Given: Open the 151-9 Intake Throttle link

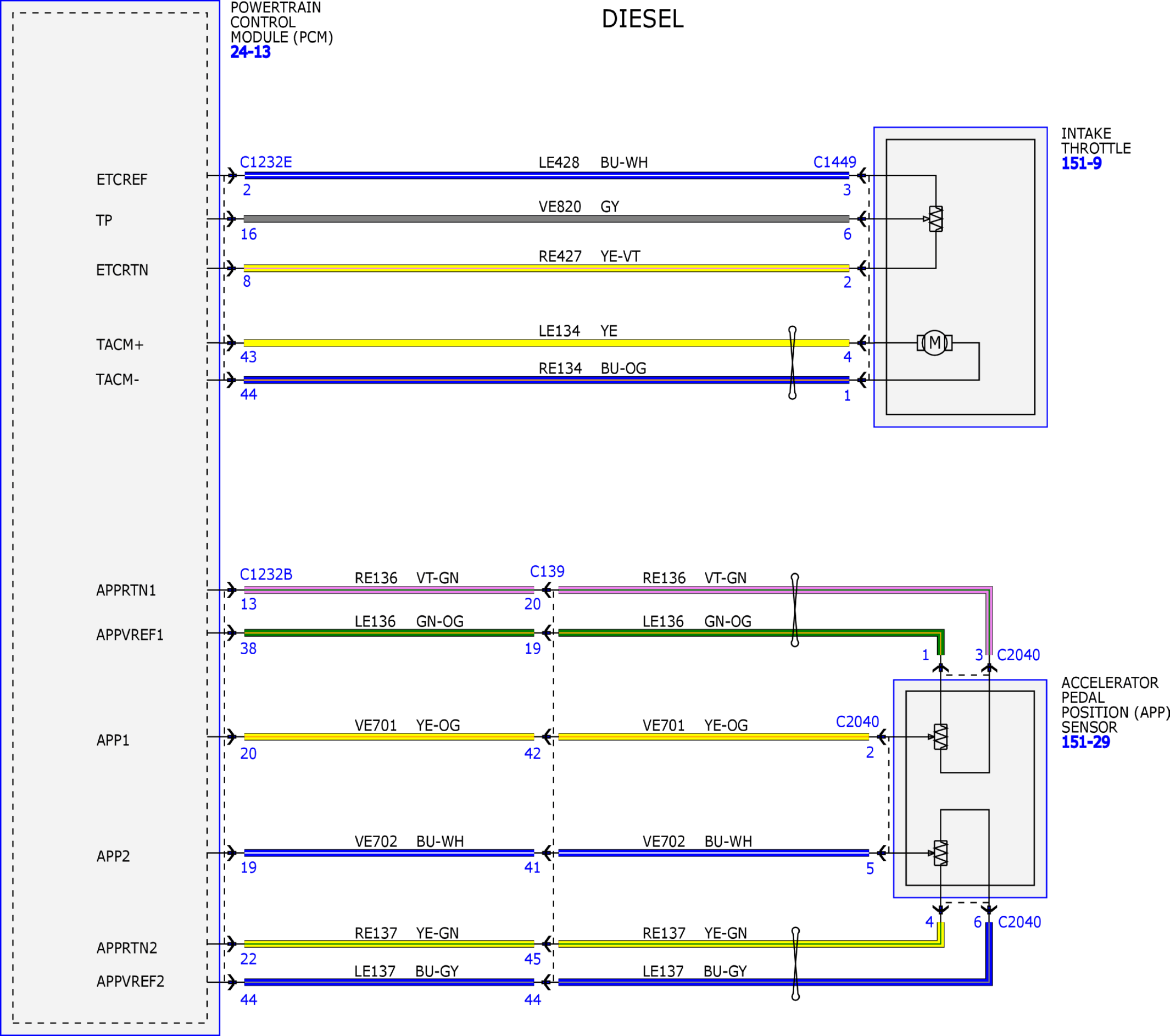Looking at the screenshot, I should point(1081,164).
